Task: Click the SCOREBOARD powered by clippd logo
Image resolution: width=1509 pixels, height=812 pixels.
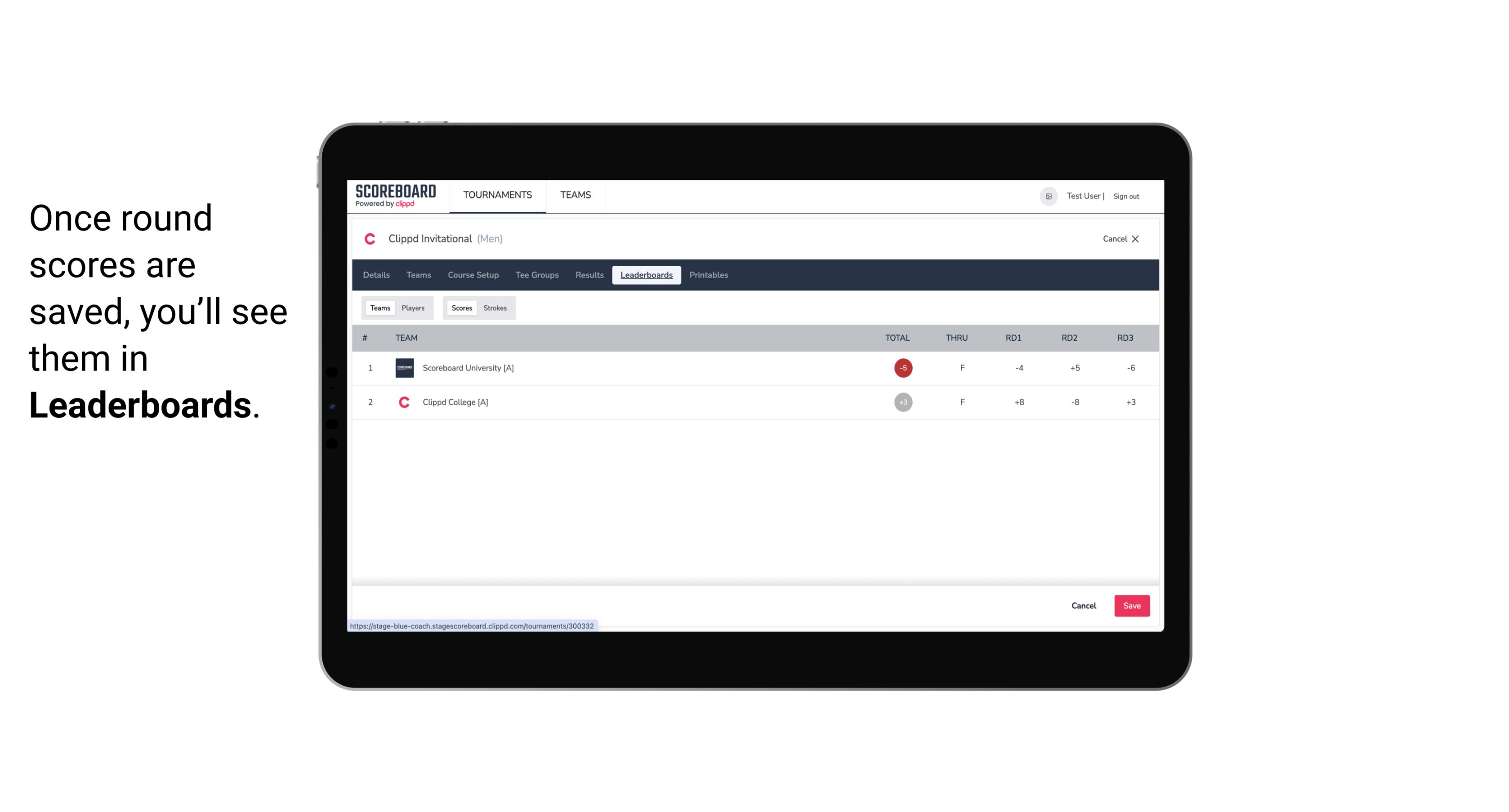Action: pos(394,196)
